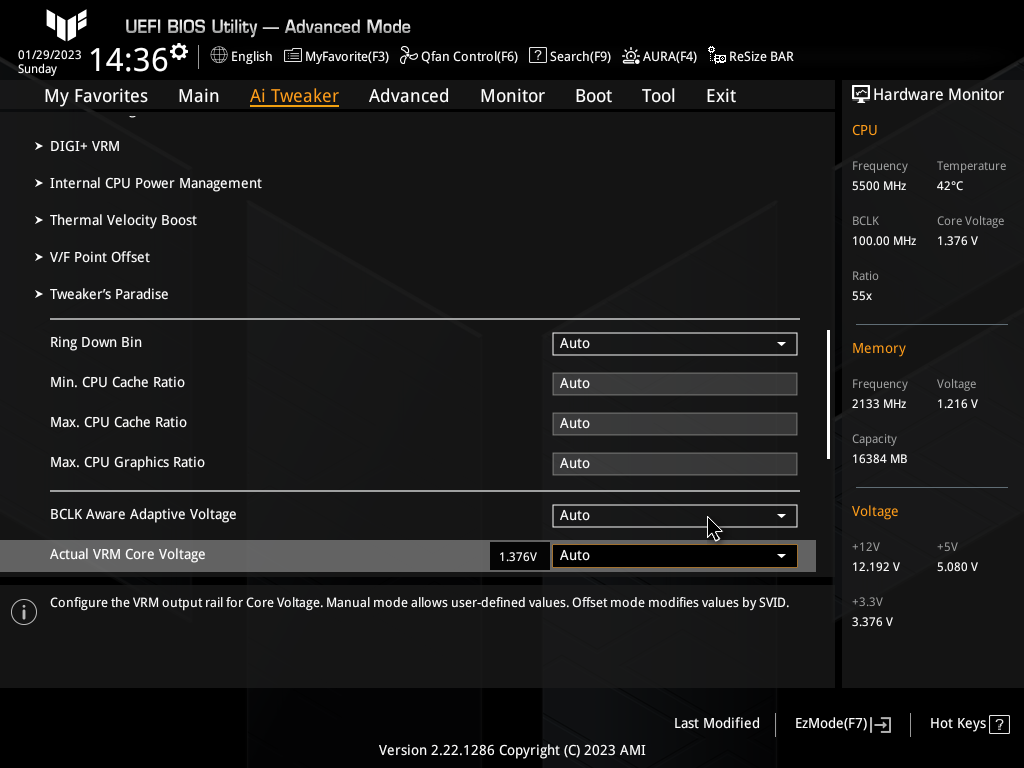Click Min. CPU Cache Ratio field
This screenshot has width=1024, height=768.
(675, 384)
